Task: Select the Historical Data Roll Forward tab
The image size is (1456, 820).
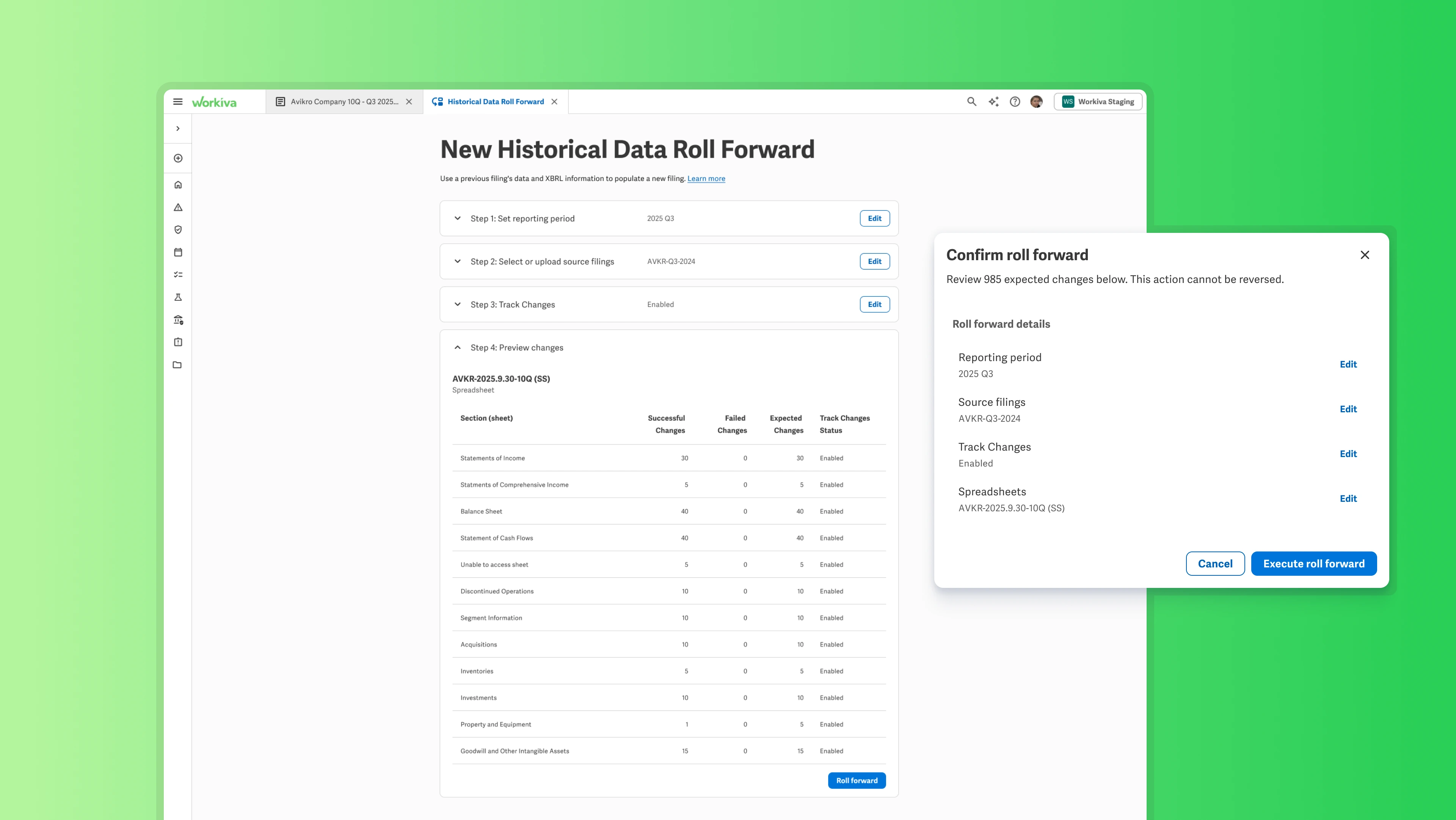Action: coord(496,102)
